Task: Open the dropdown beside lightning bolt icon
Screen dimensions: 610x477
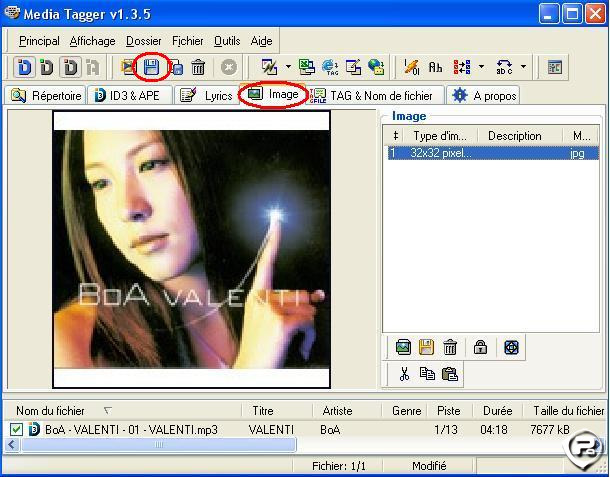Action: pyautogui.click(x=288, y=67)
